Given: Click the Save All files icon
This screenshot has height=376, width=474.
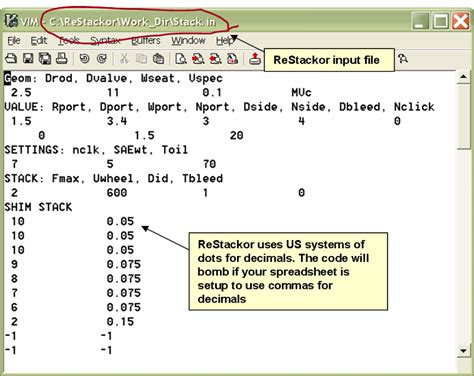Looking at the screenshot, I should 45,59.
